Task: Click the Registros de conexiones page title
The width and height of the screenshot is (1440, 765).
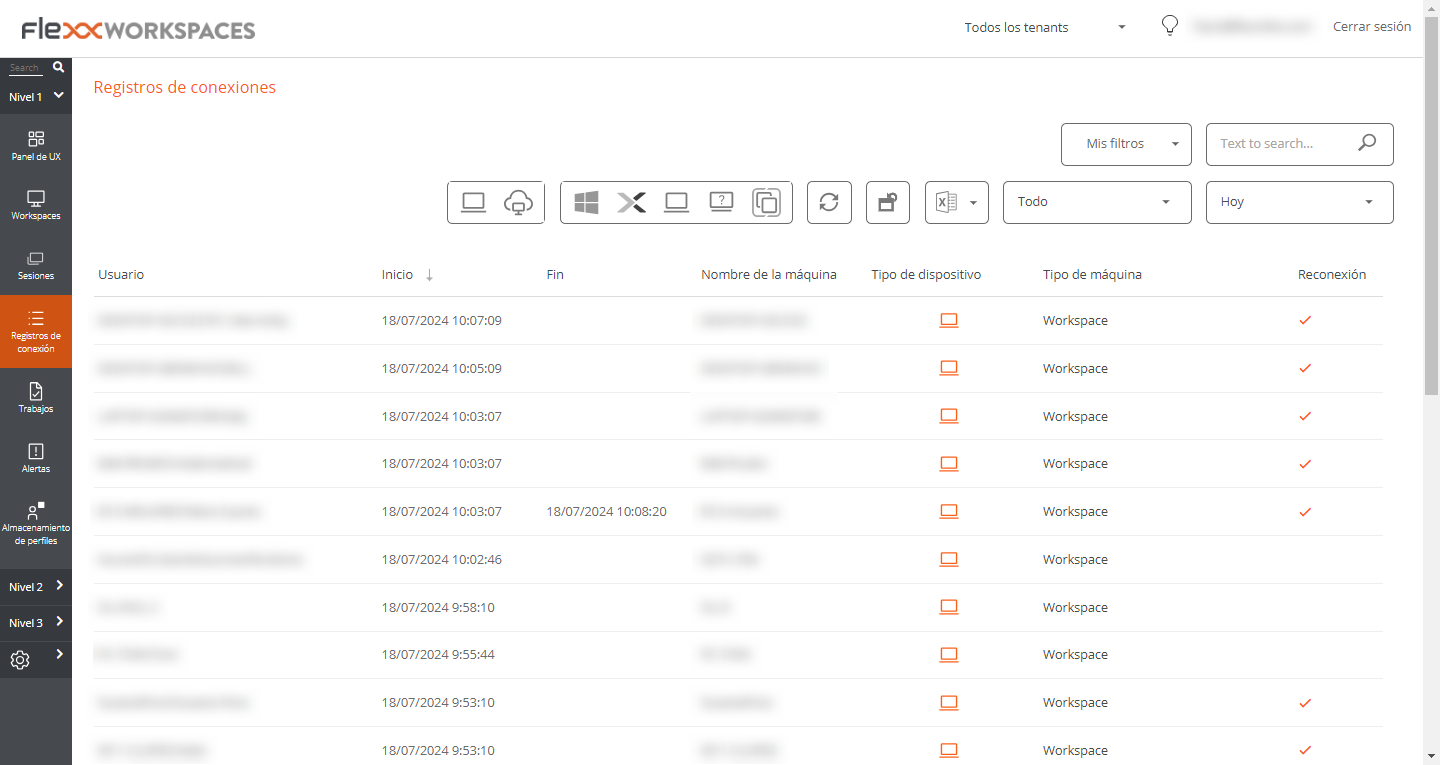Action: tap(185, 87)
